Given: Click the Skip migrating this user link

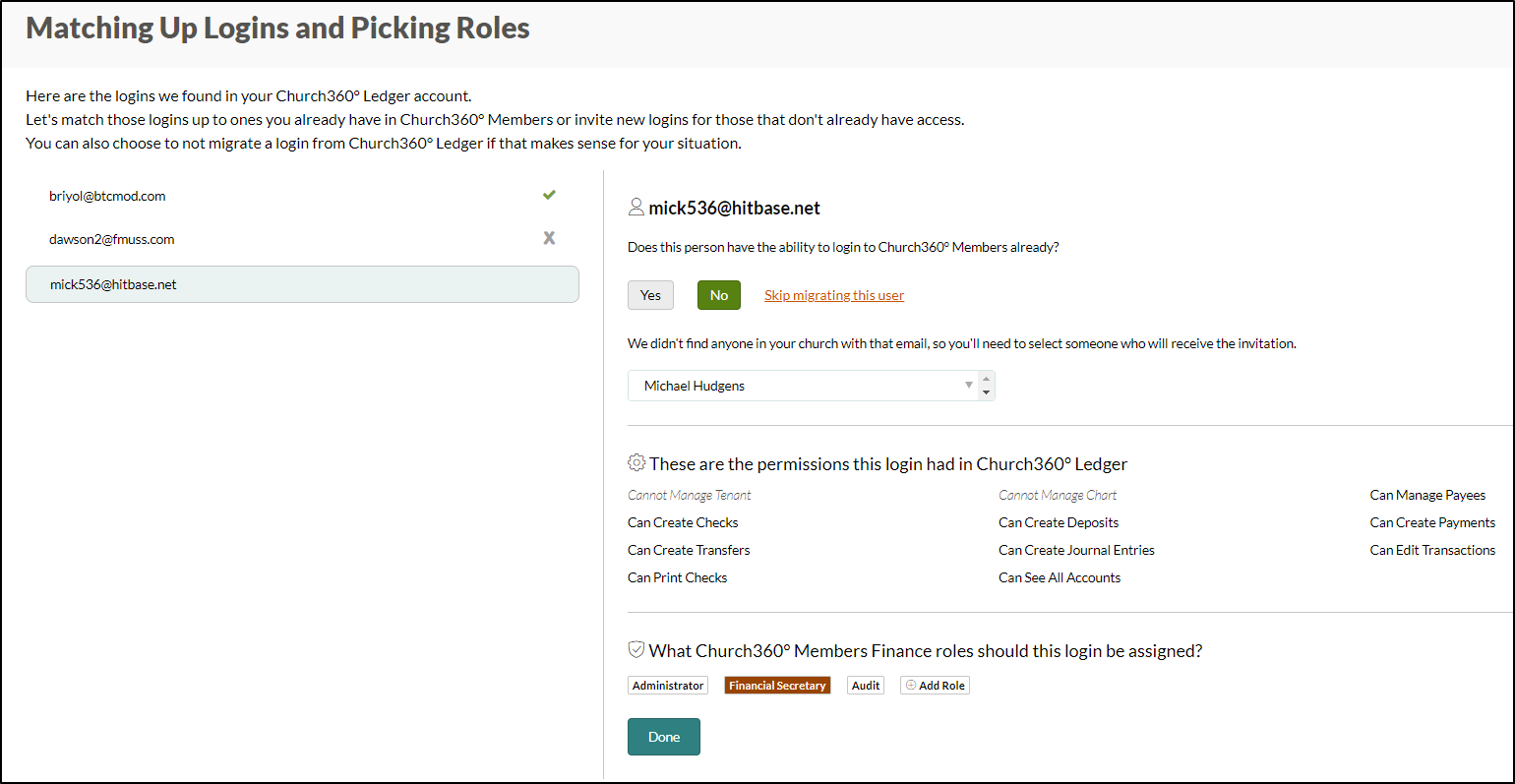Looking at the screenshot, I should point(834,295).
